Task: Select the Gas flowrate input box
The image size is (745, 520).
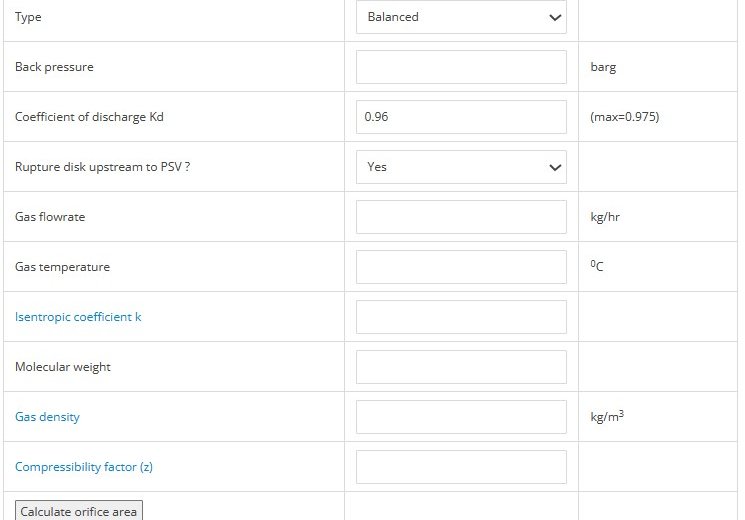Action: click(x=461, y=217)
